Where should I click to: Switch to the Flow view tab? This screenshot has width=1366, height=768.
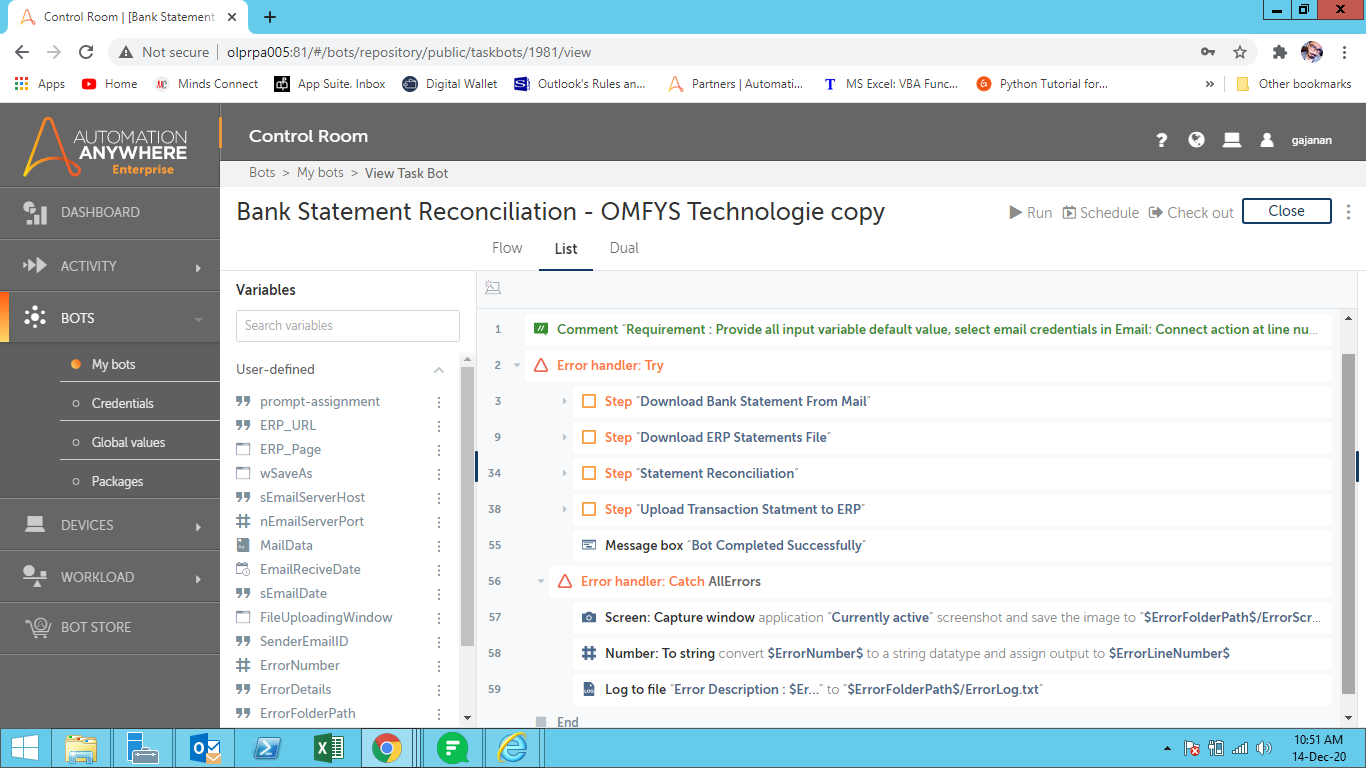[x=507, y=248]
